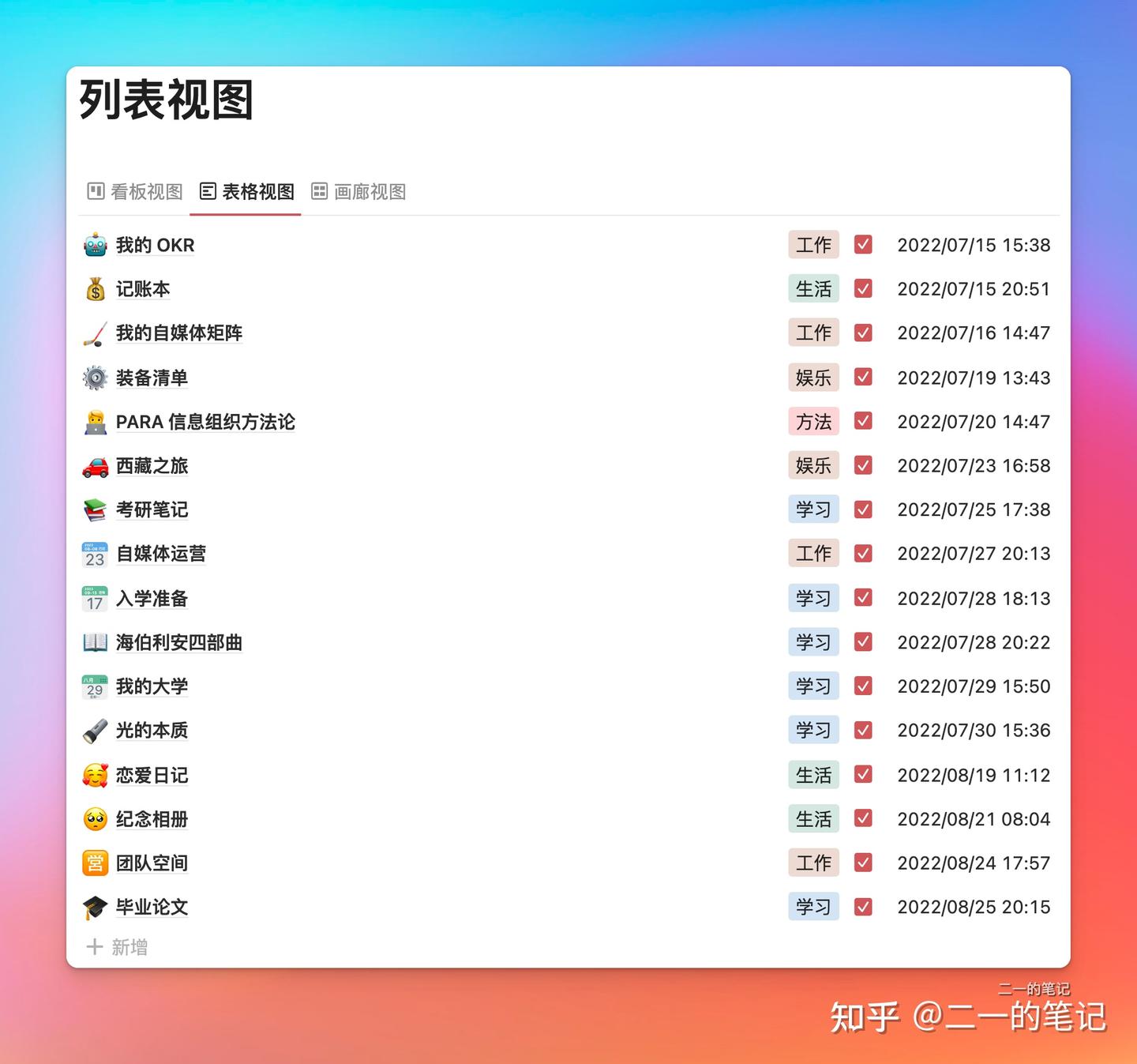Click the flashlight icon for 光的本质

pyautogui.click(x=95, y=731)
